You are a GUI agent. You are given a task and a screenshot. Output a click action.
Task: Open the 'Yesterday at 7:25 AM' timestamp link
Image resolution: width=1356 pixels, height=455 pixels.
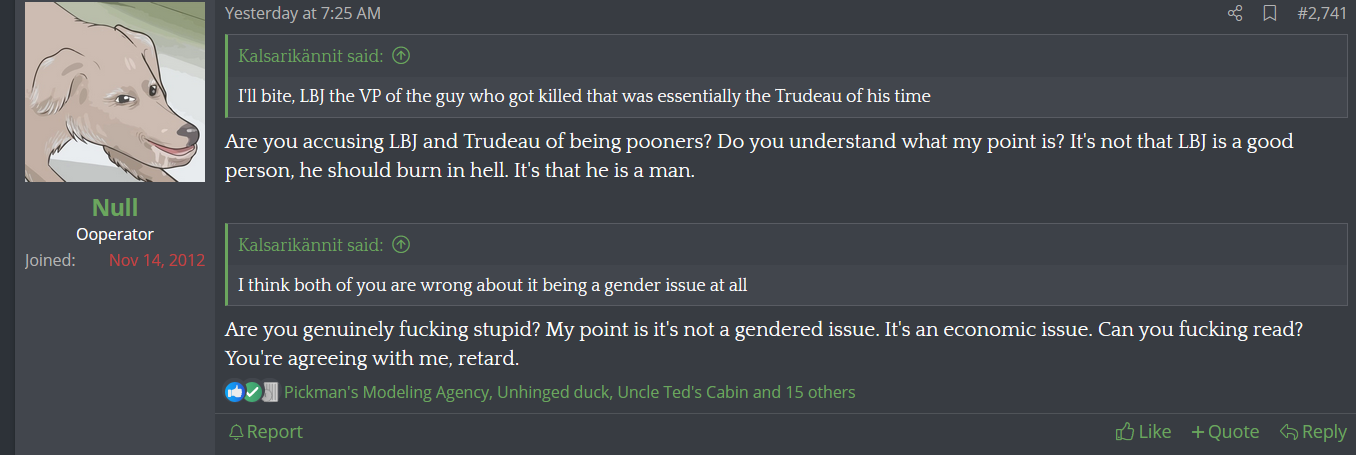[x=302, y=14]
